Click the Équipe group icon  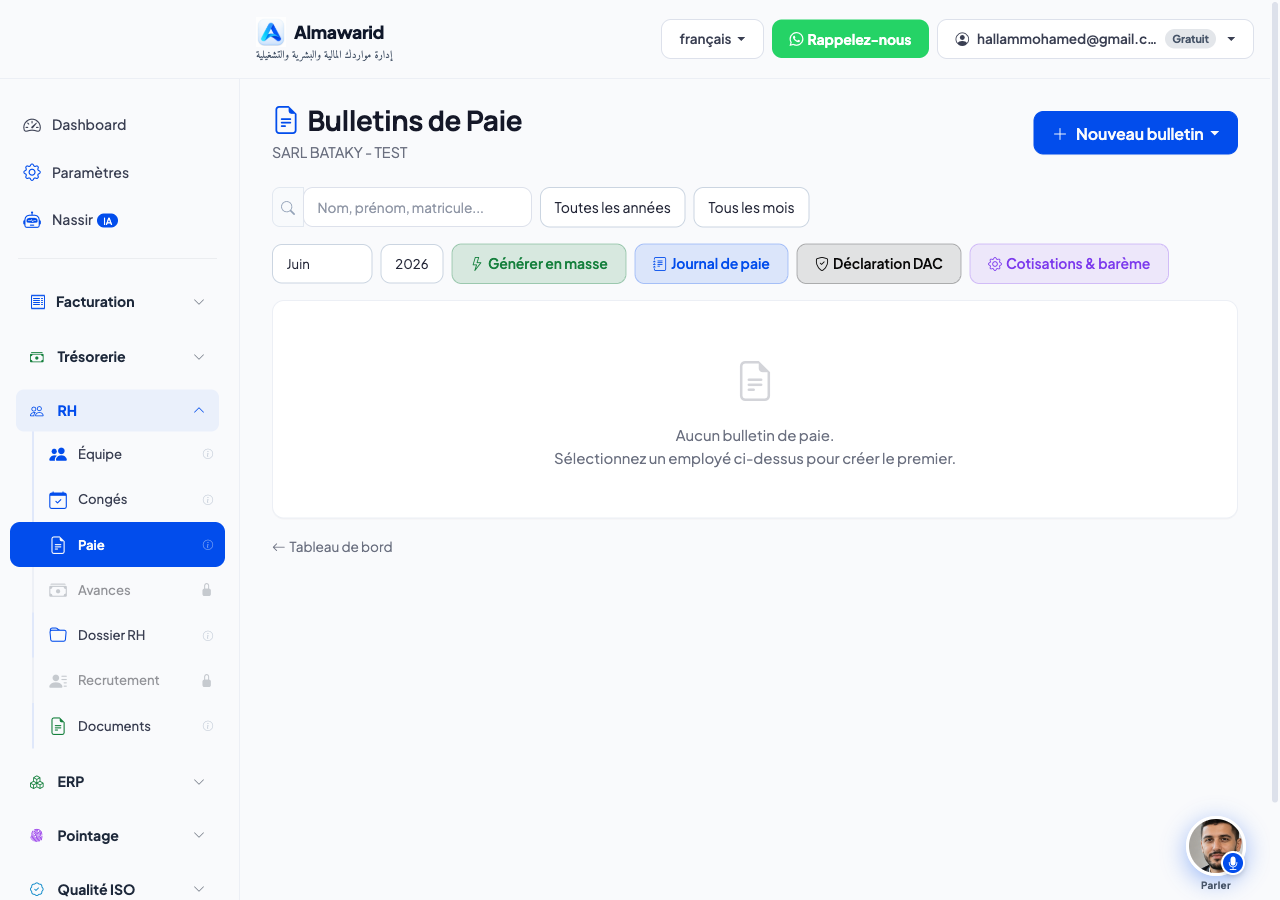[x=58, y=454]
